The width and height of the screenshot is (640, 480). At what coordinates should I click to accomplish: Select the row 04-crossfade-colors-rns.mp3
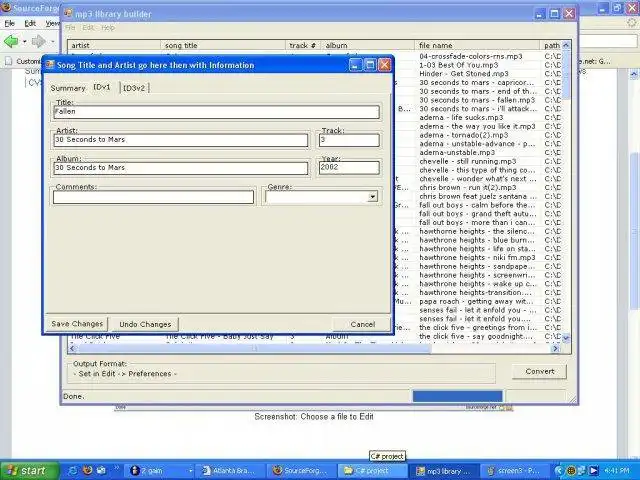point(471,56)
